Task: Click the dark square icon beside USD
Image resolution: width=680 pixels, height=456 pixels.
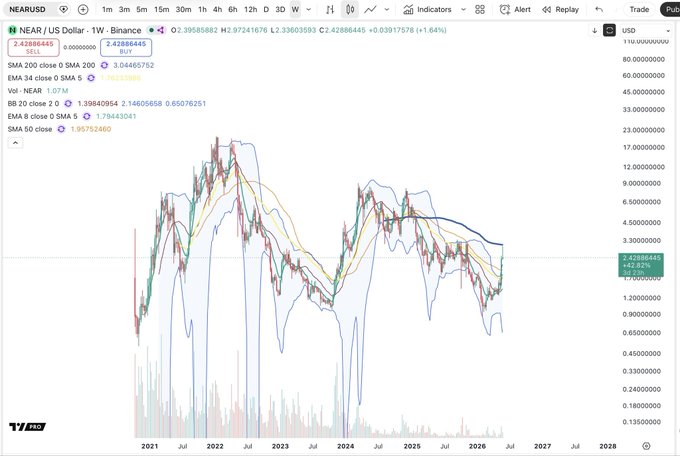Action: [x=609, y=30]
